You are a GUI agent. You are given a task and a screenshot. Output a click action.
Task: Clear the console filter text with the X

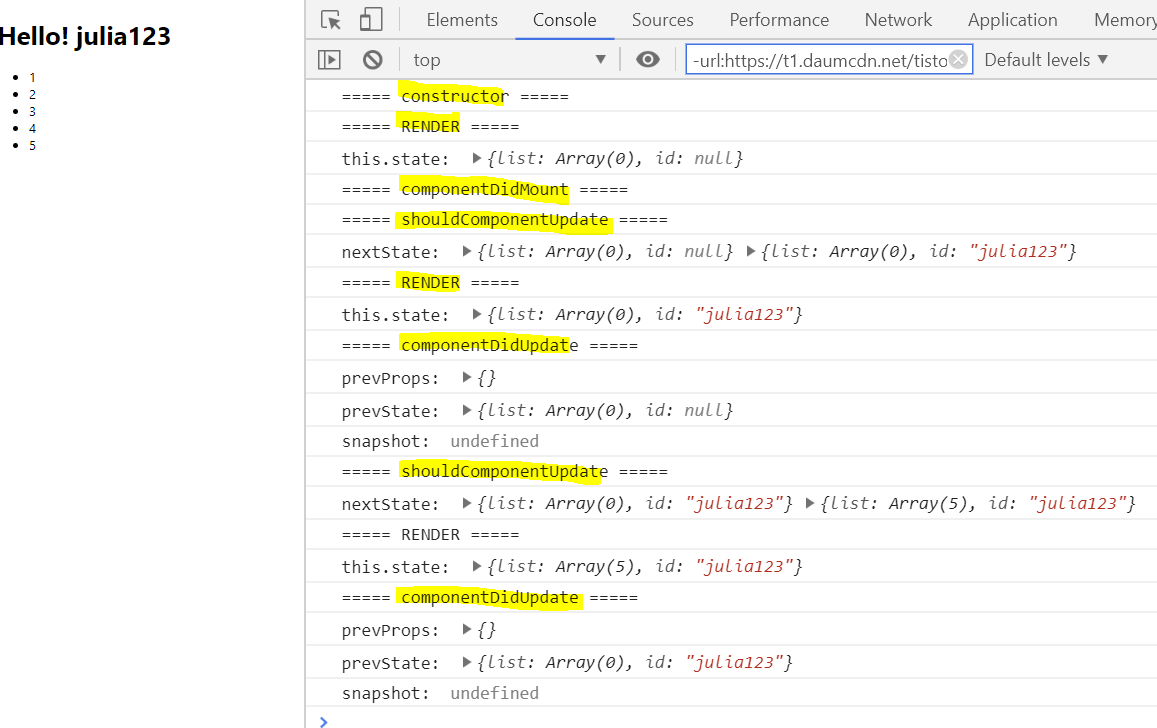(x=959, y=59)
